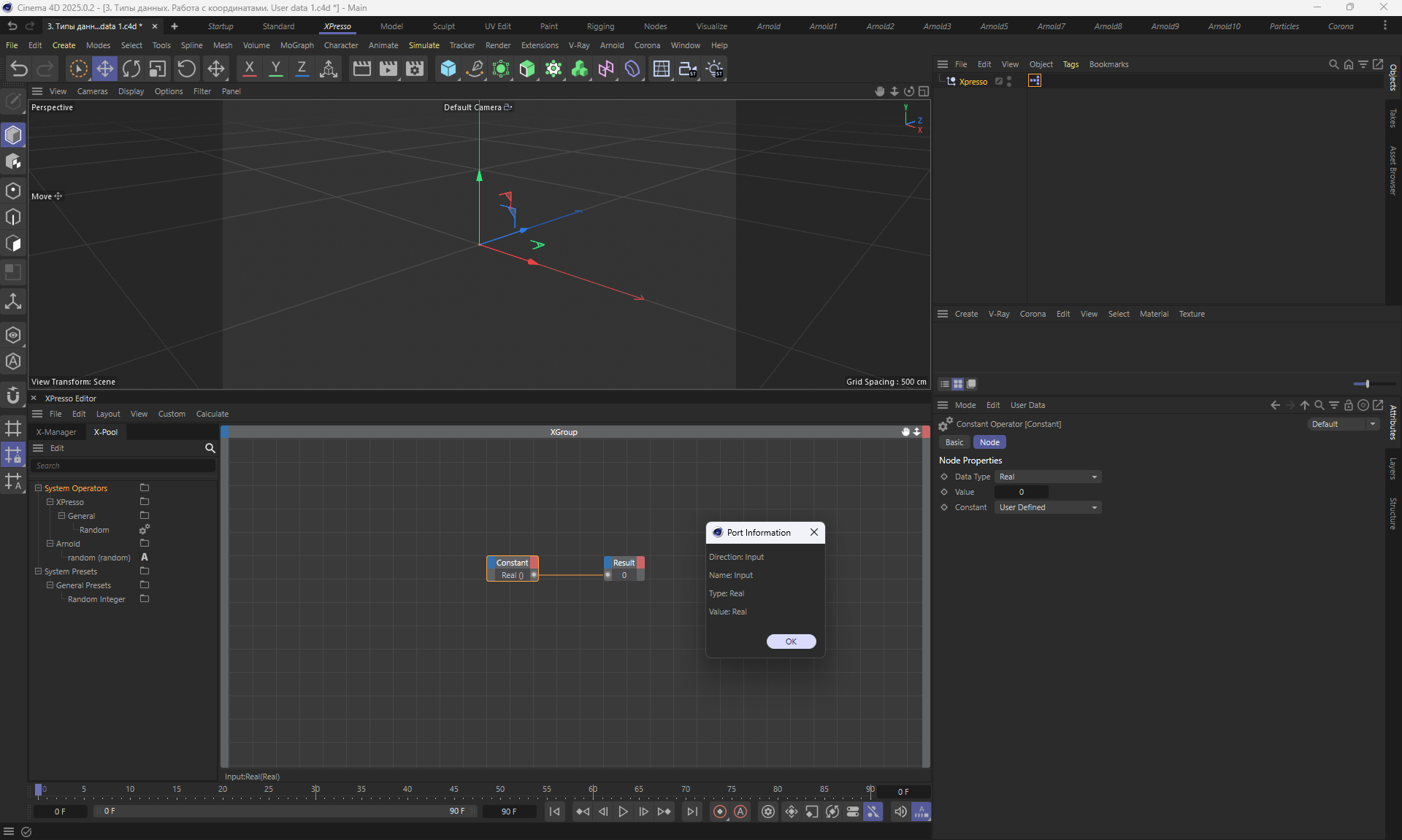Click the MoGraph Cloner icon

580,69
